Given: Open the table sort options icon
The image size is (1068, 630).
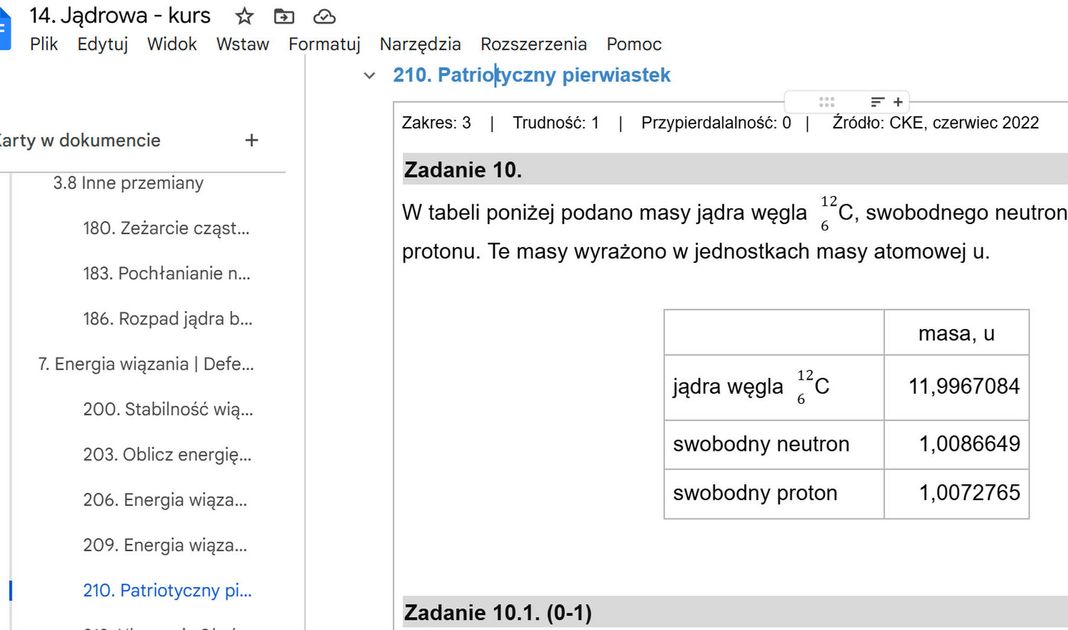Looking at the screenshot, I should (x=877, y=102).
